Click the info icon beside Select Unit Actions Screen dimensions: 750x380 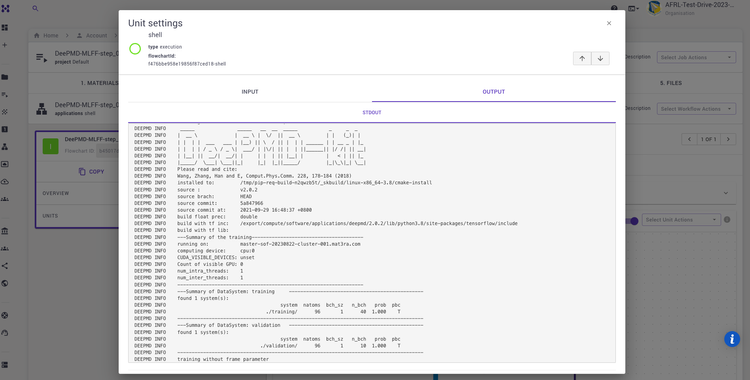[x=727, y=220]
